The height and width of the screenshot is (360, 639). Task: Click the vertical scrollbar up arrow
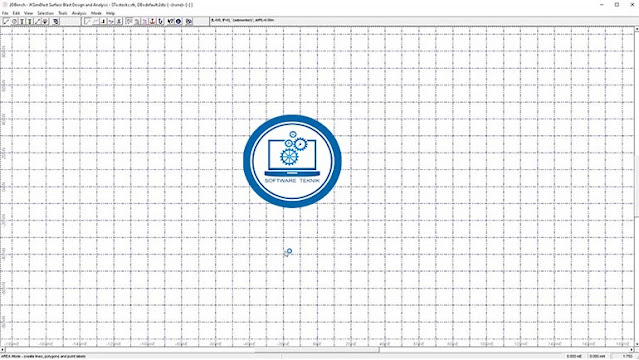tap(637, 29)
